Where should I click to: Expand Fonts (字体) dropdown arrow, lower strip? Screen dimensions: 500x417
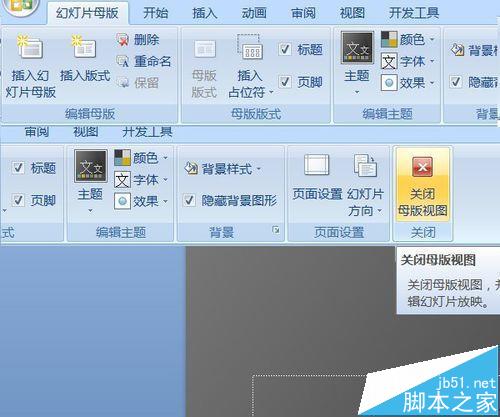click(166, 180)
